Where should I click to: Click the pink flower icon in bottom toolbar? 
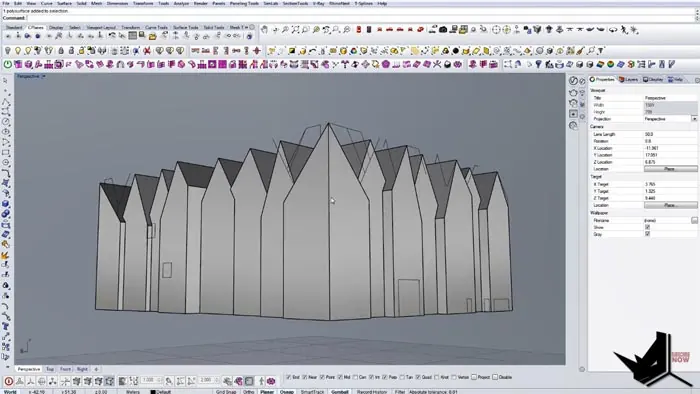point(271,381)
